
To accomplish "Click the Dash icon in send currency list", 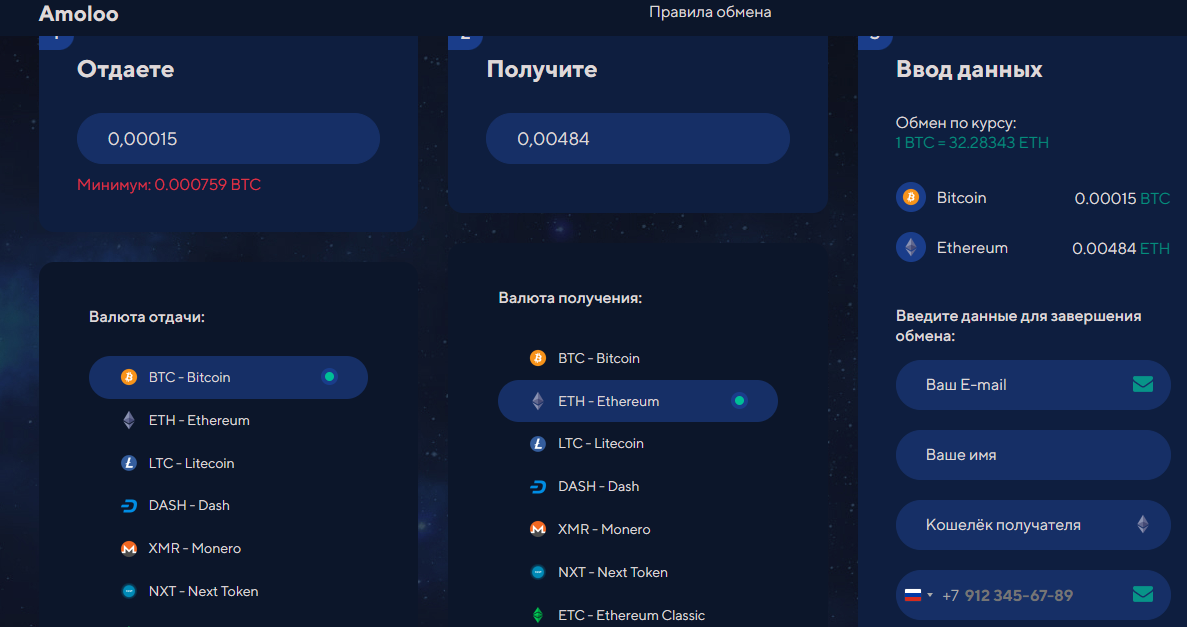I will click(129, 506).
